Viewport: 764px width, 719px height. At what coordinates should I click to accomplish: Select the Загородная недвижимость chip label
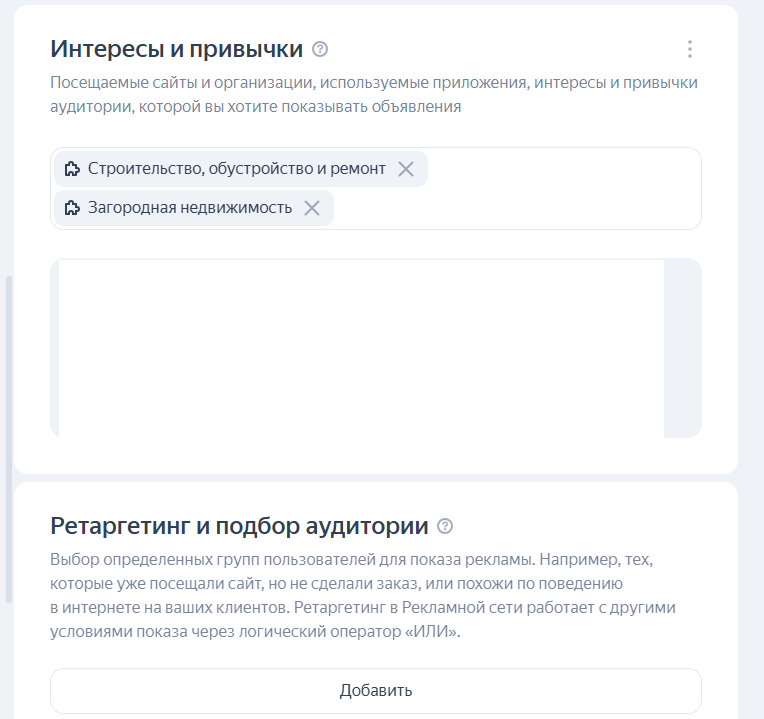click(190, 208)
